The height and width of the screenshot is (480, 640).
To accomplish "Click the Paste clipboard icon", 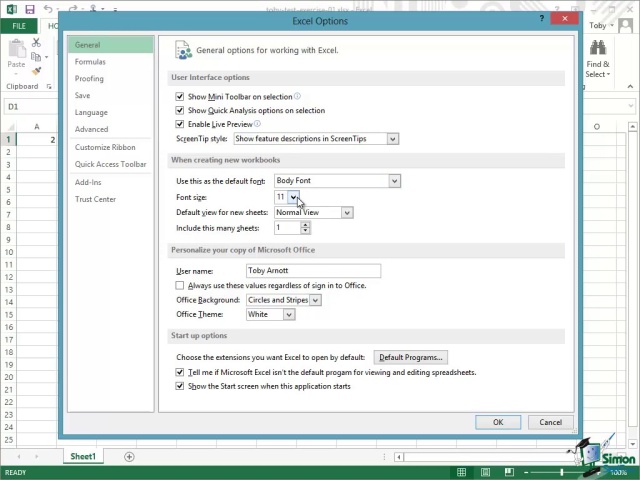I will point(17,48).
